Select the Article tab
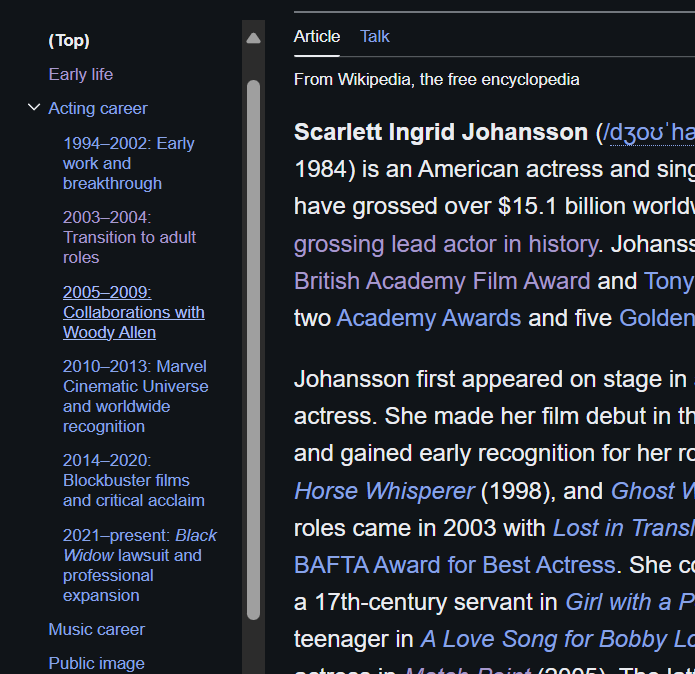 click(x=317, y=36)
